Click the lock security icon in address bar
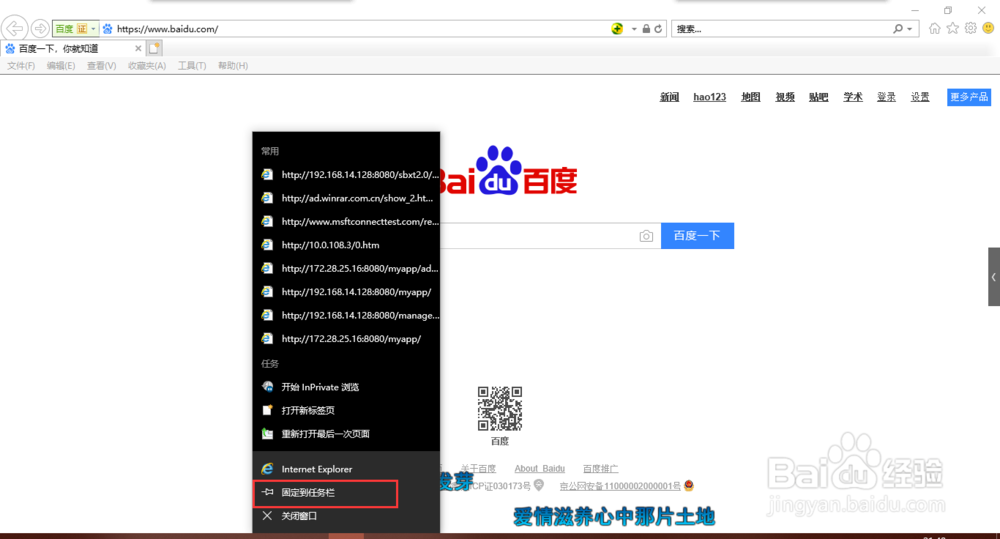 click(x=646, y=29)
